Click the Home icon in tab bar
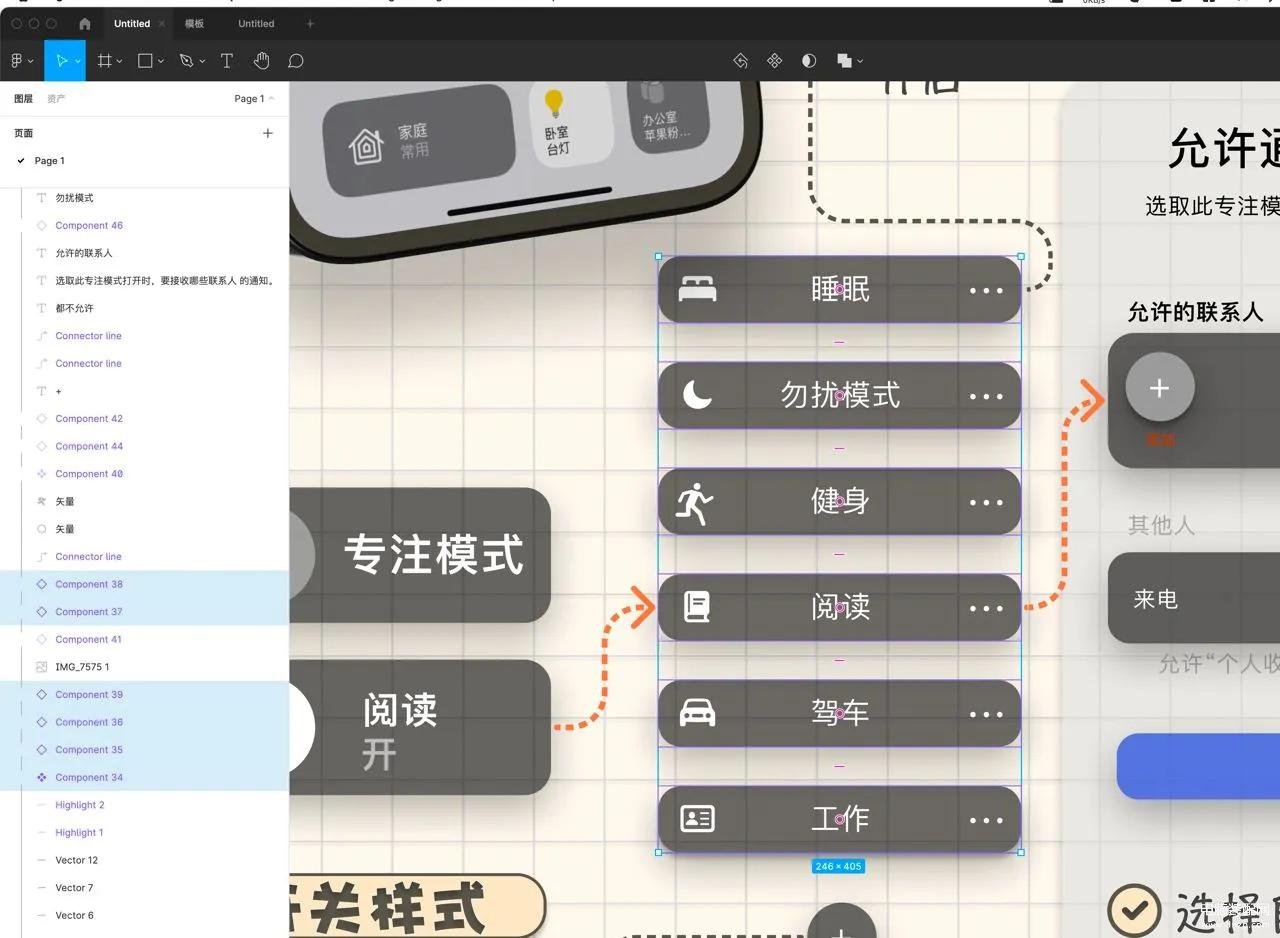Screen dimensions: 1280x938 (x=84, y=24)
